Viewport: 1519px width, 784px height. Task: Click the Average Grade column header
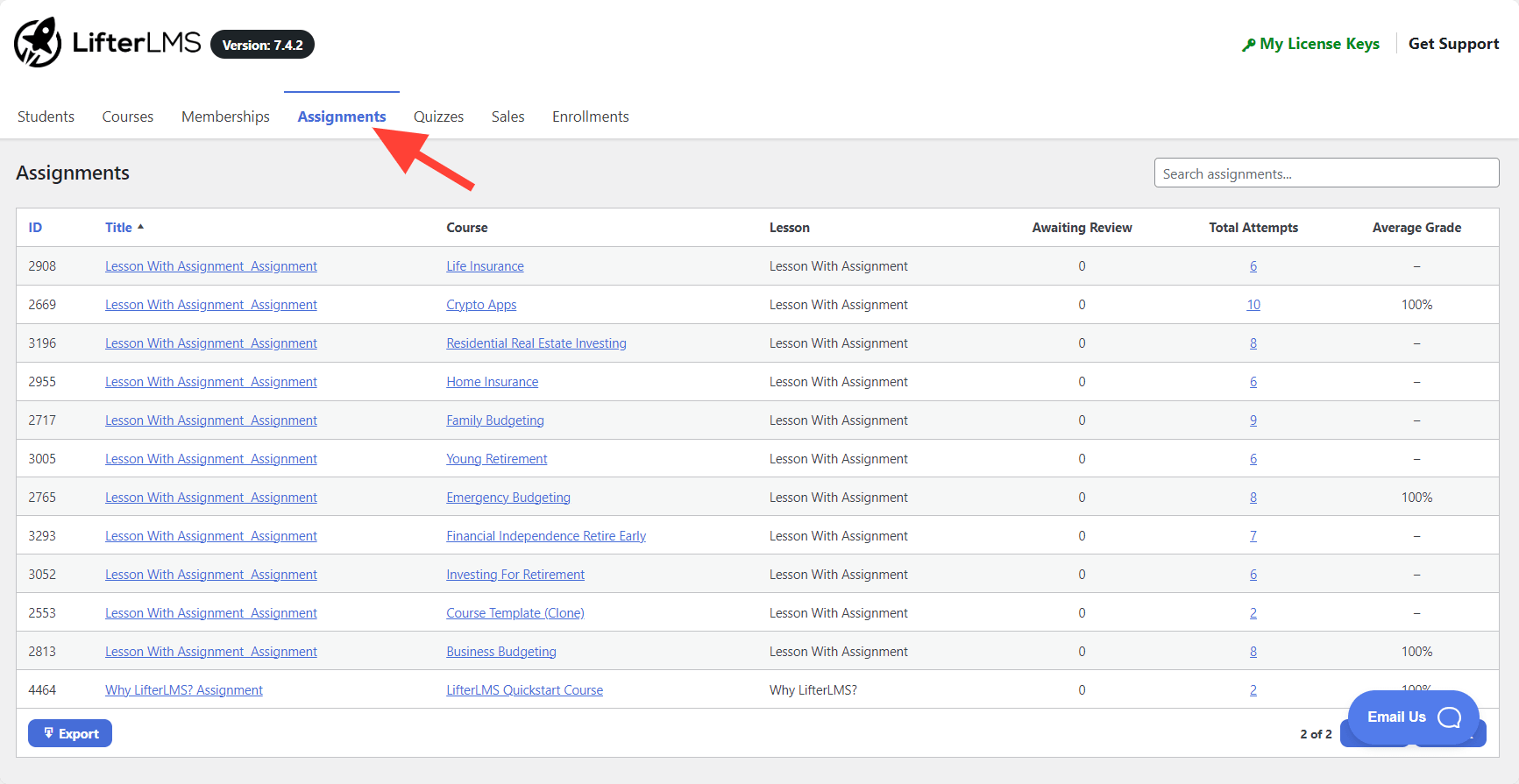(x=1416, y=228)
